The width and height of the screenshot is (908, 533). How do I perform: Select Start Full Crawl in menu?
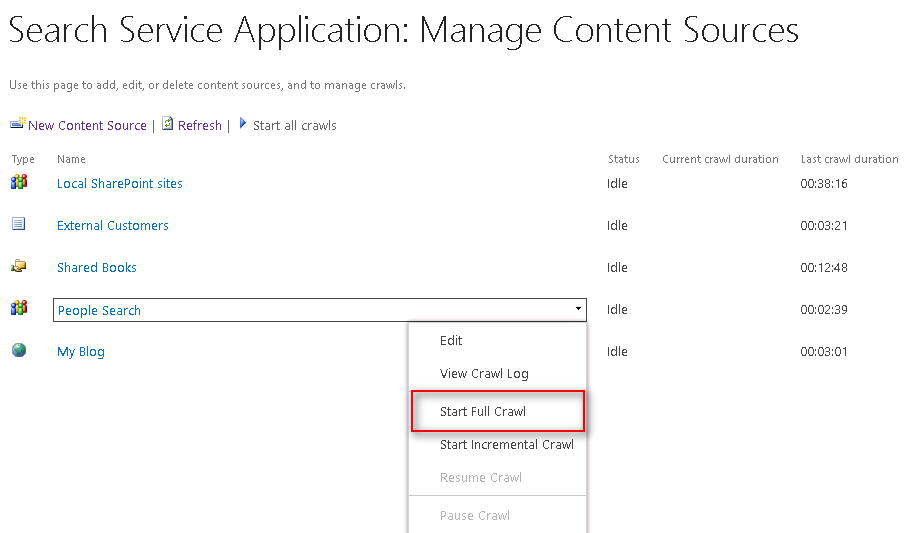pyautogui.click(x=483, y=412)
